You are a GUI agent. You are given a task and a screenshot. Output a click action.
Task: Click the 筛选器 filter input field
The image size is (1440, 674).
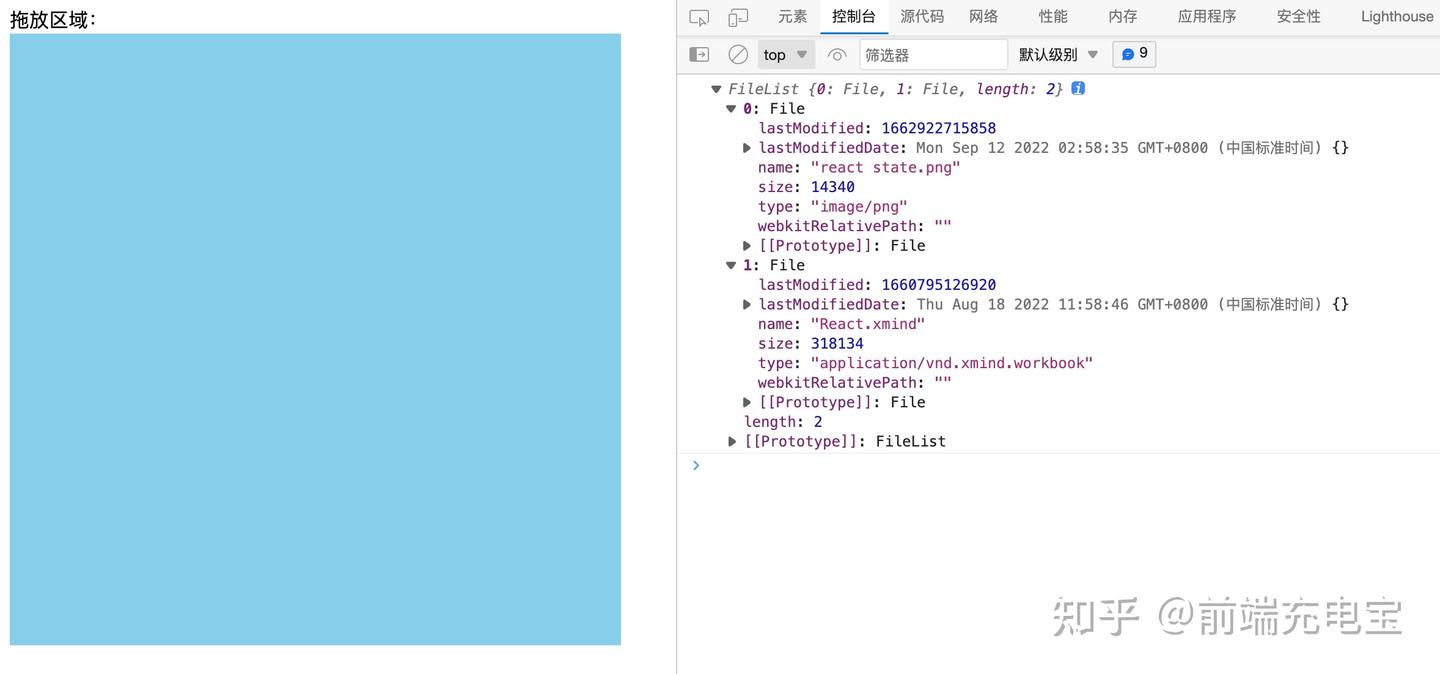pos(933,54)
